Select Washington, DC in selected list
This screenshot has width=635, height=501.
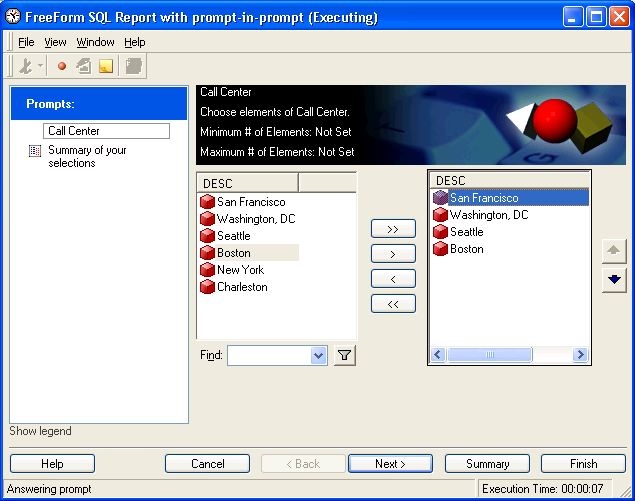486,215
